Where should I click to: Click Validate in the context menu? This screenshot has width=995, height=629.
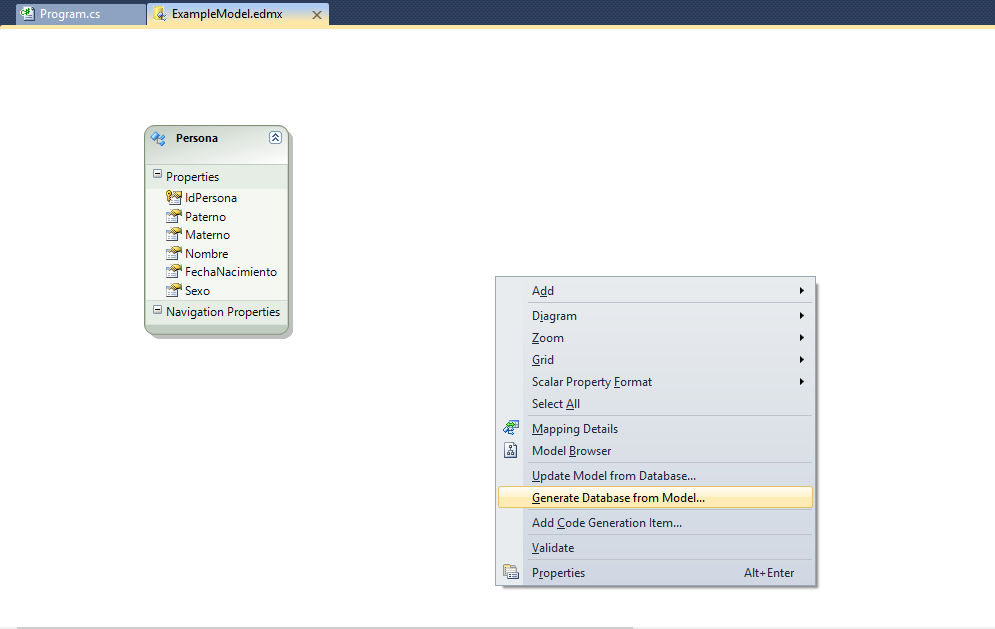click(553, 548)
